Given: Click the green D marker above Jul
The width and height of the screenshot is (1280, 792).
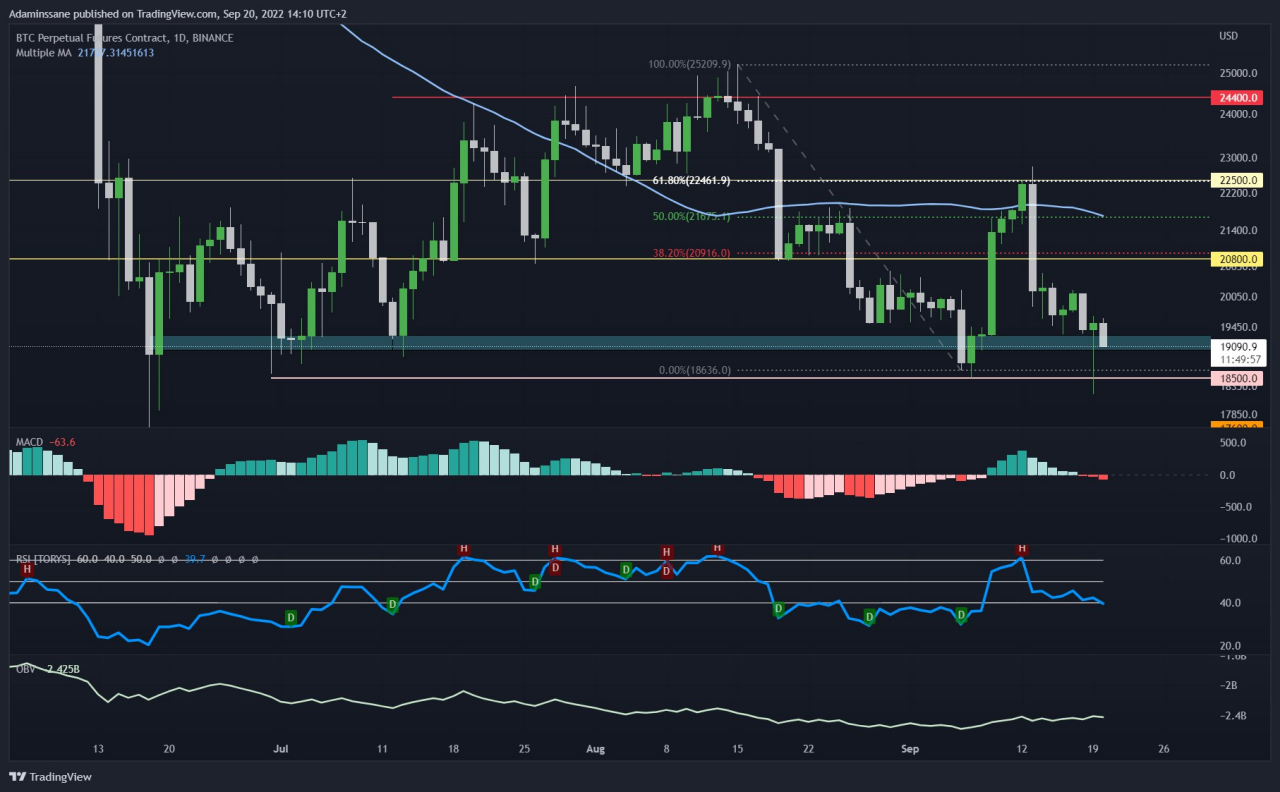Looking at the screenshot, I should click(291, 616).
